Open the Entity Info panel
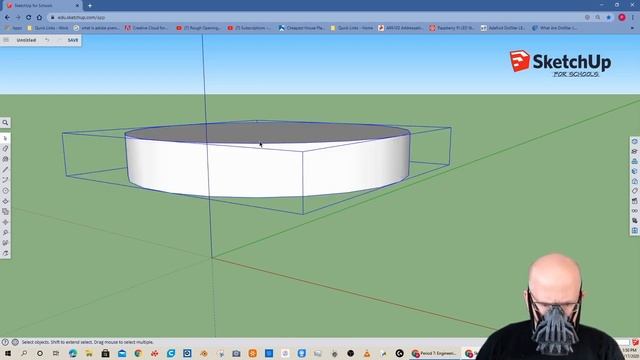 click(635, 142)
